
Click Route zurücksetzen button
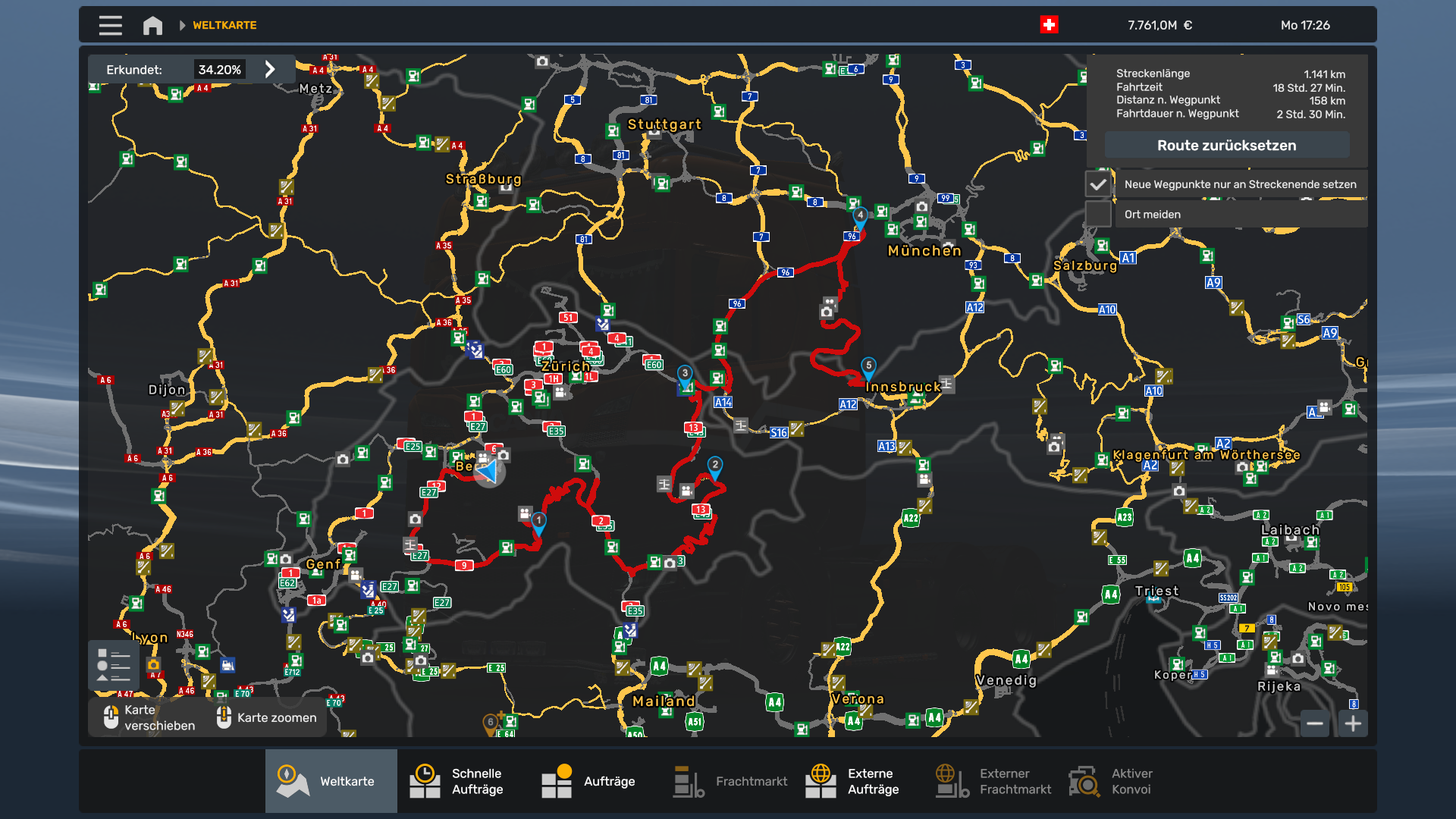click(1226, 146)
